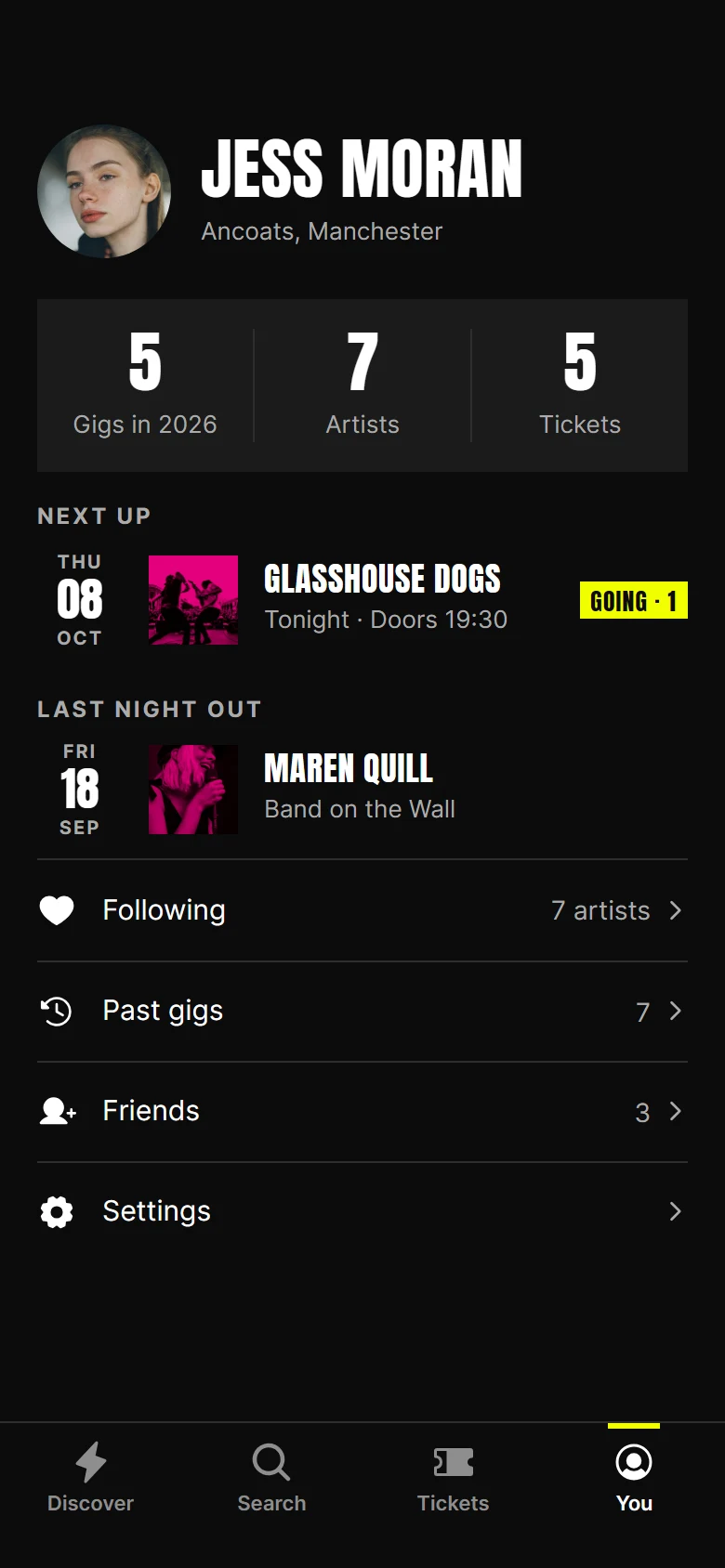Switch to the Search tab label
725x1568 pixels.
pyautogui.click(x=271, y=1503)
